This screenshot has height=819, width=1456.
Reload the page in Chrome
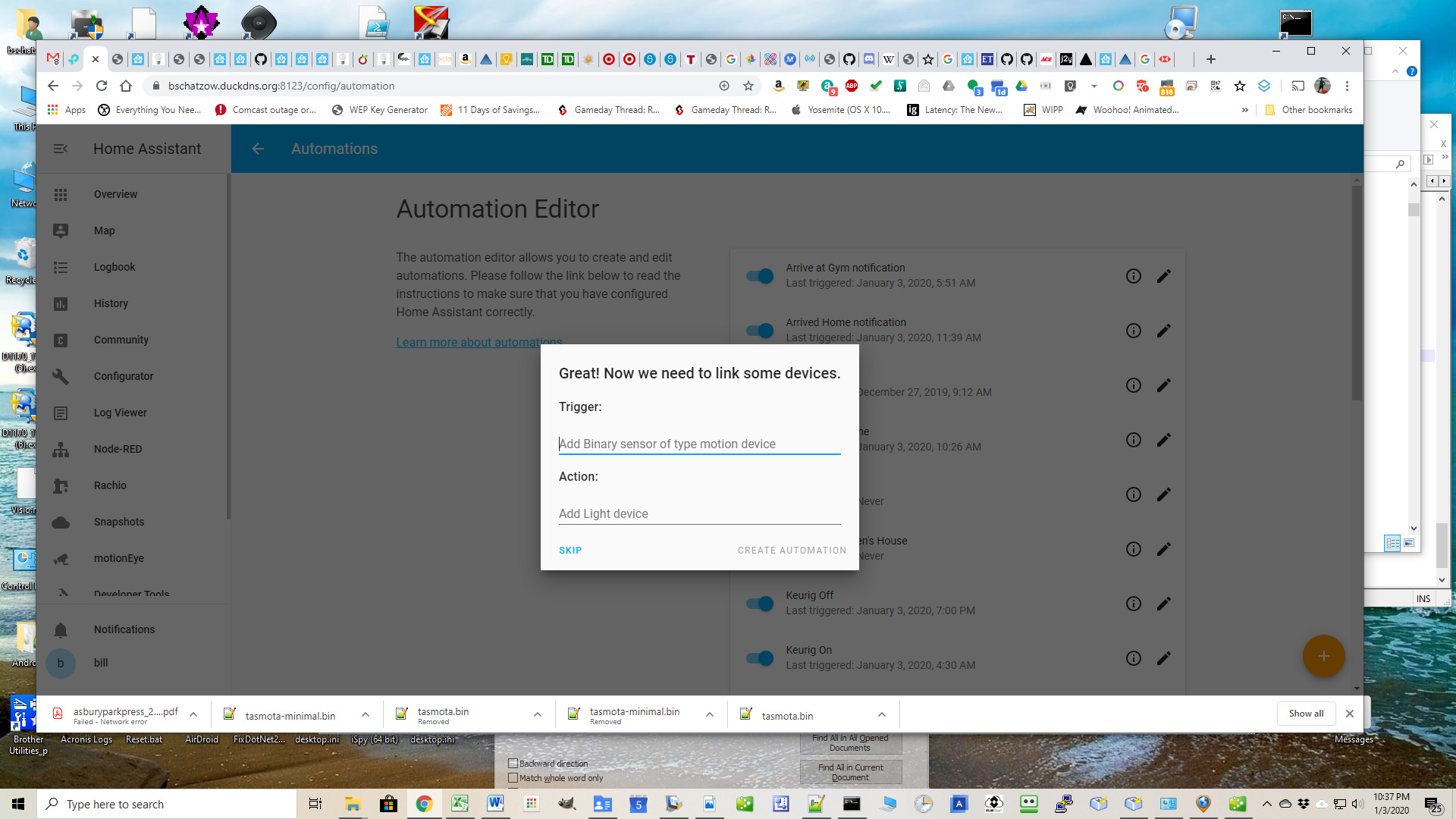[102, 86]
